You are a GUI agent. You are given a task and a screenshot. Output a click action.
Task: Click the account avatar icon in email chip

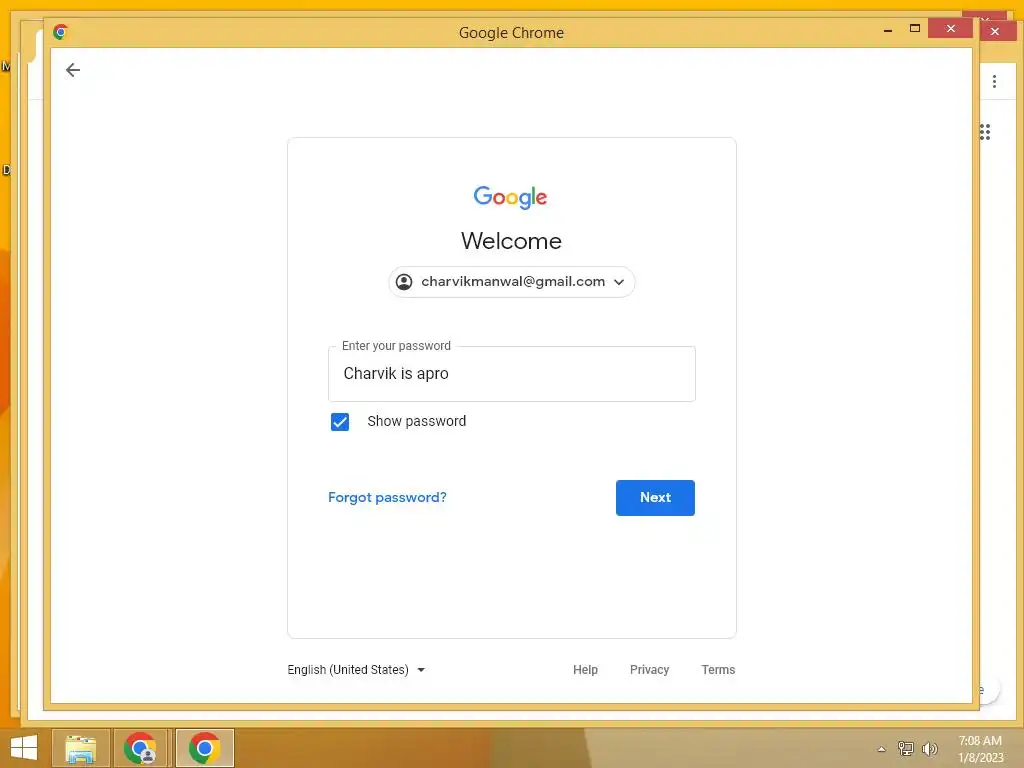[x=404, y=282]
